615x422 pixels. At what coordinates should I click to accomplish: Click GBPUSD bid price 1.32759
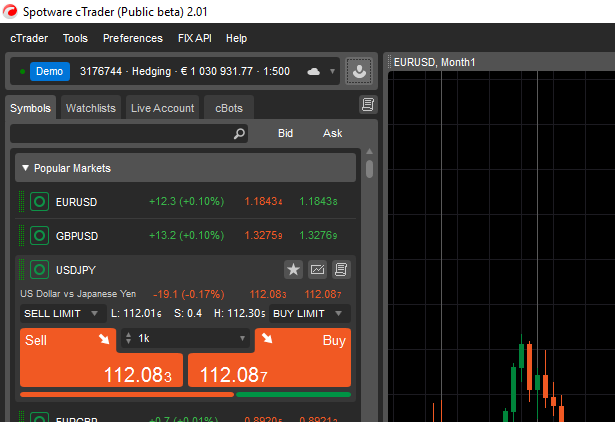pyautogui.click(x=263, y=235)
